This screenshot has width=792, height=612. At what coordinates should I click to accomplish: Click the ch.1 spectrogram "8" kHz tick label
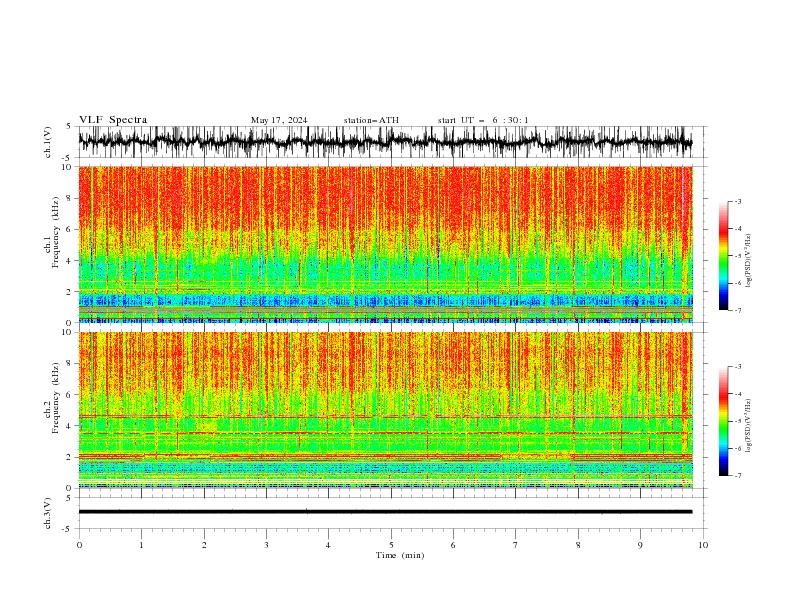pos(70,198)
